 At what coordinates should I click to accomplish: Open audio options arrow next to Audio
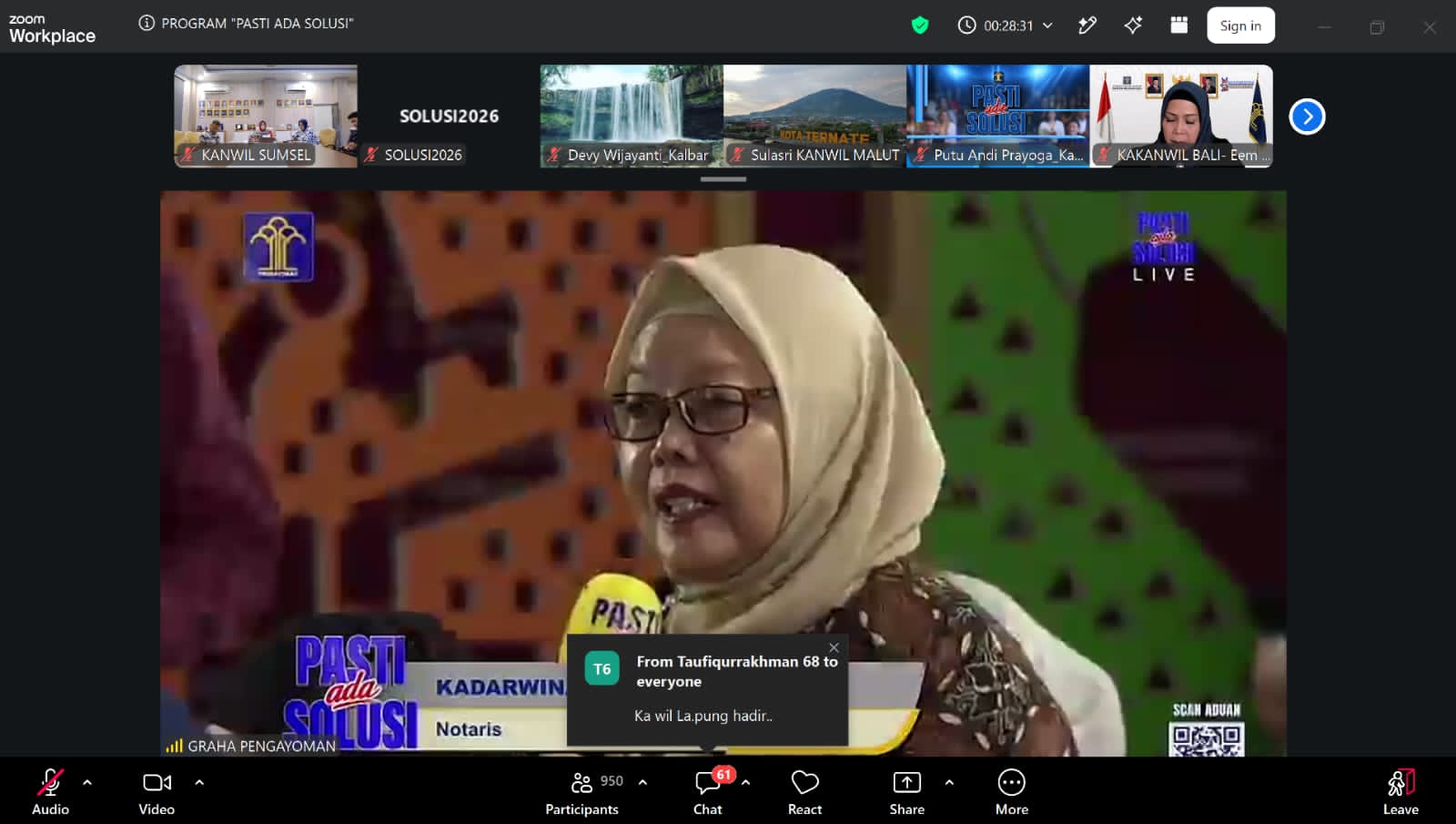pyautogui.click(x=87, y=782)
